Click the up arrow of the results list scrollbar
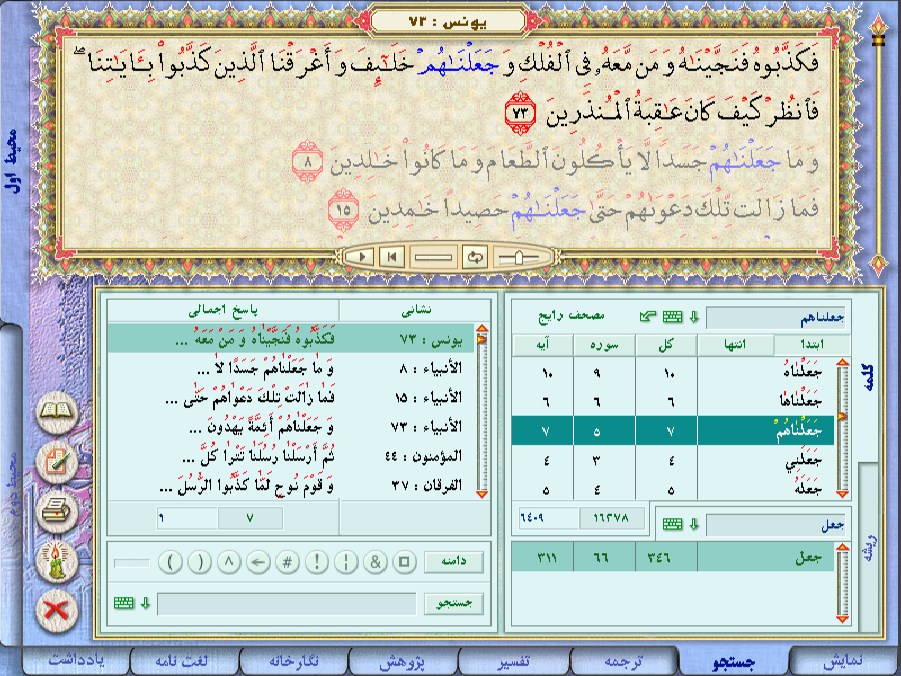The image size is (901, 676). tap(482, 328)
